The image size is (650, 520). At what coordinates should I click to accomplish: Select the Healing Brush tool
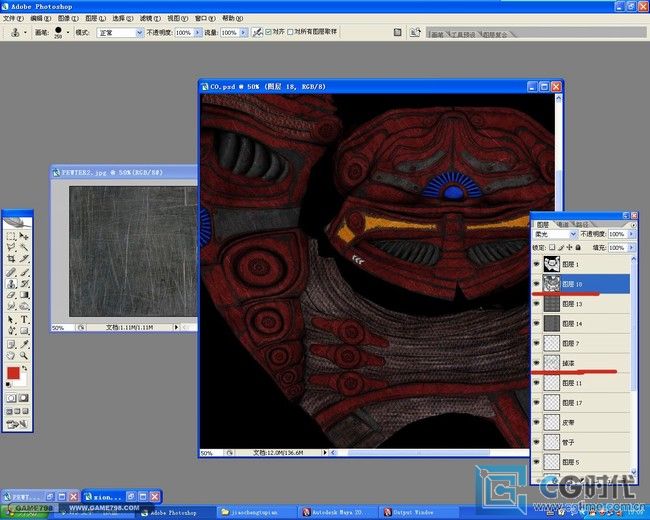11,272
